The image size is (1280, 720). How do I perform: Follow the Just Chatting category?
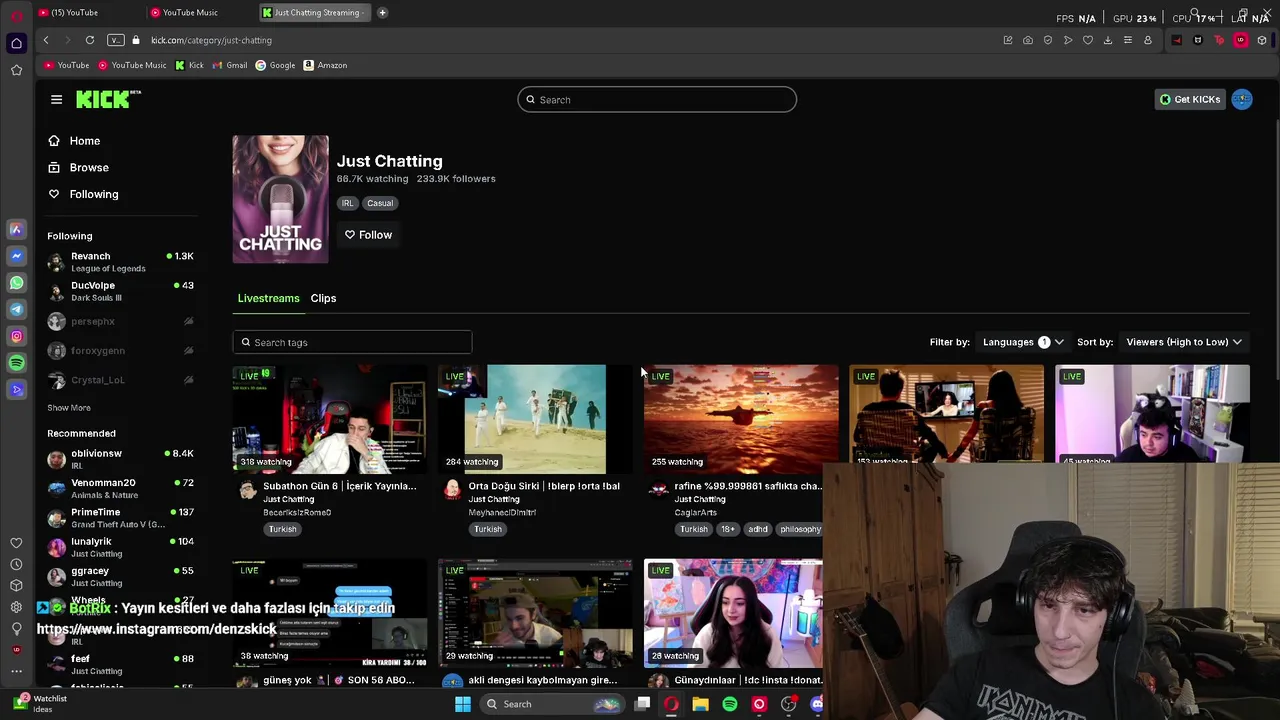[368, 235]
